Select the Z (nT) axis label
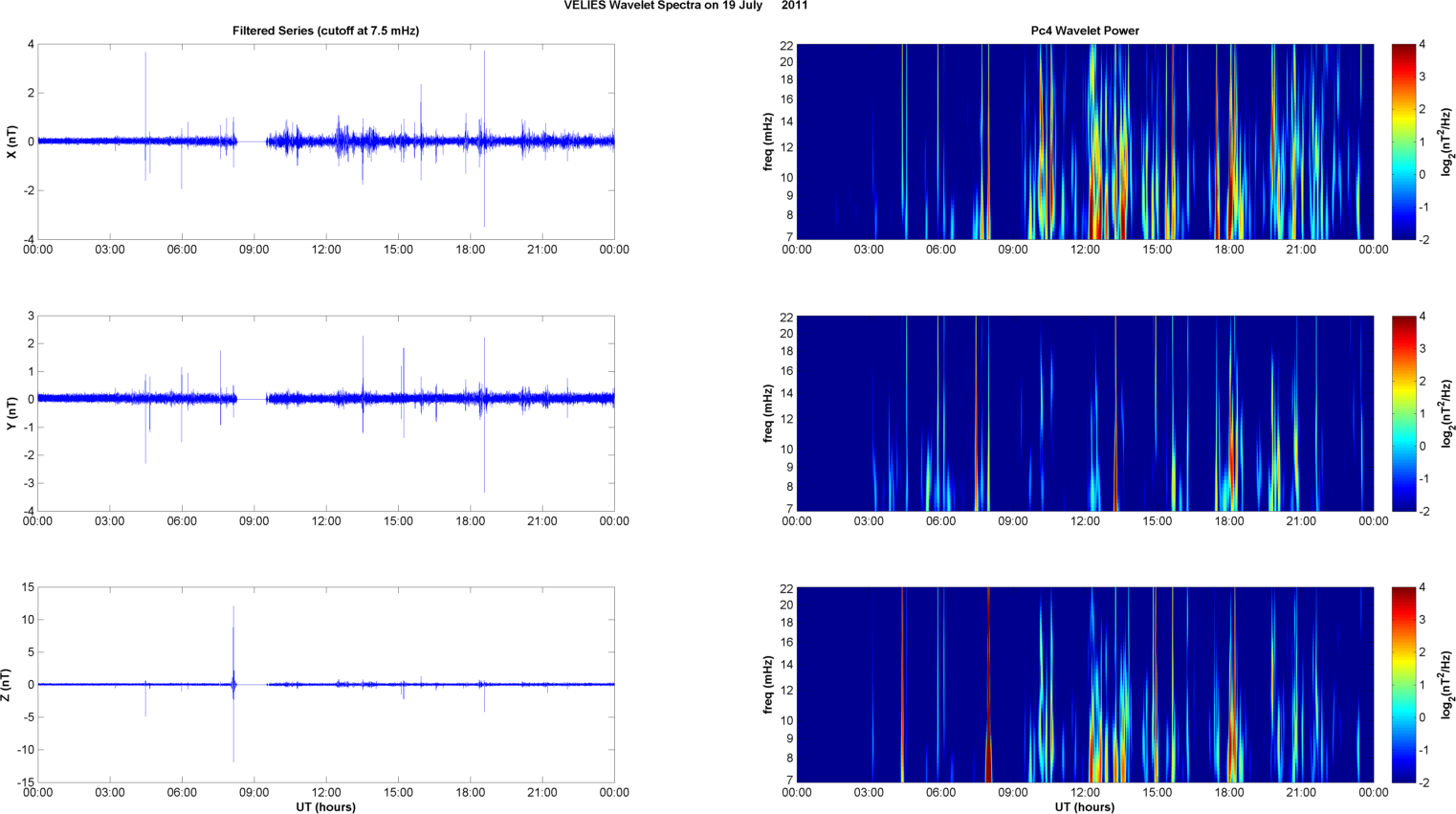This screenshot has height=814, width=1456. point(7,685)
